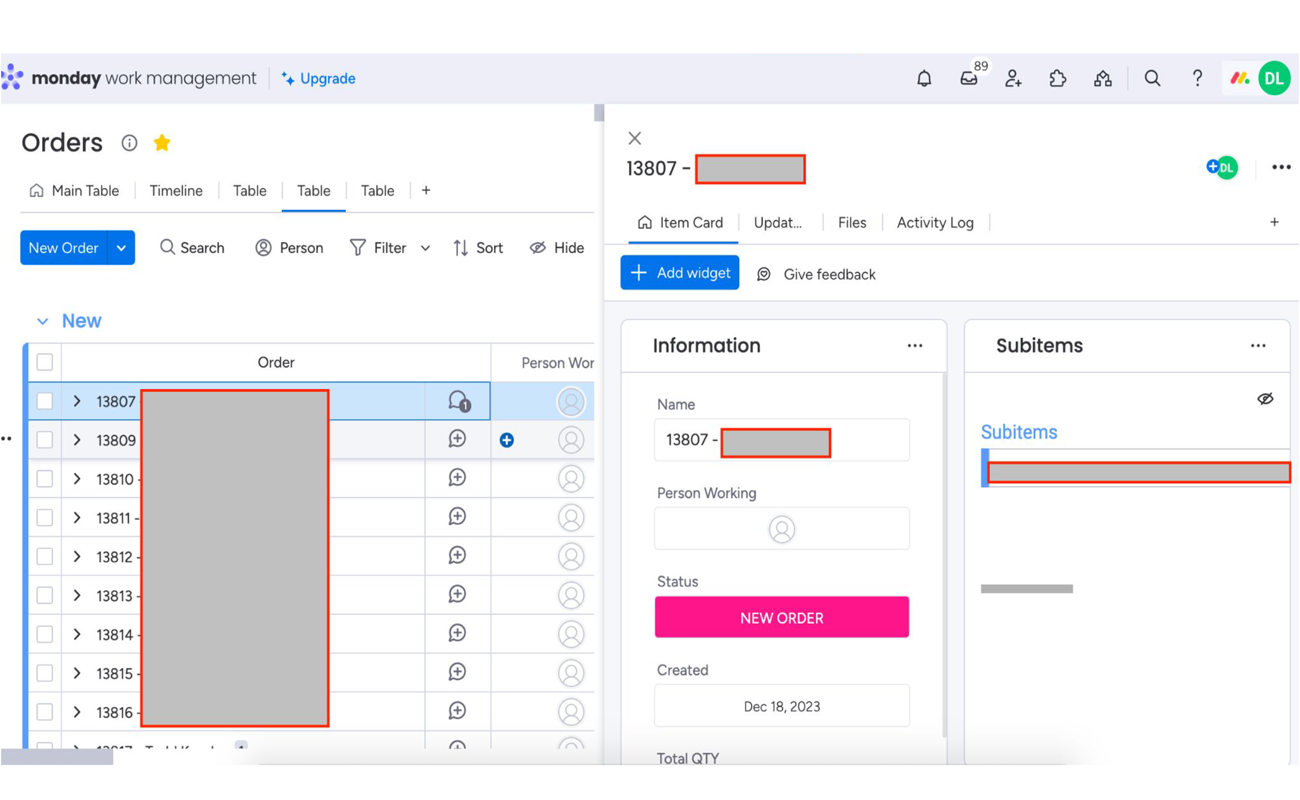Open the Item Card tab

coord(680,223)
